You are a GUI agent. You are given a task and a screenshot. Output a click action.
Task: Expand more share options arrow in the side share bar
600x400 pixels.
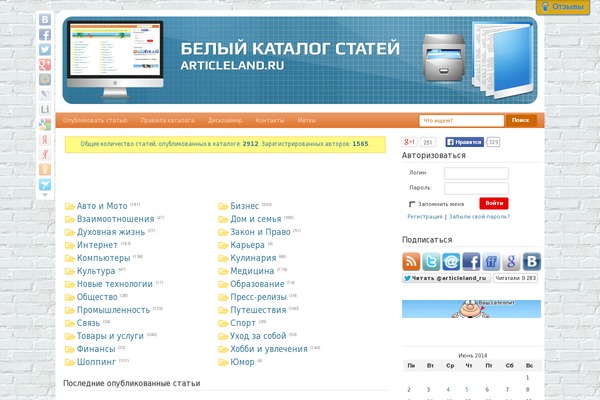click(45, 195)
